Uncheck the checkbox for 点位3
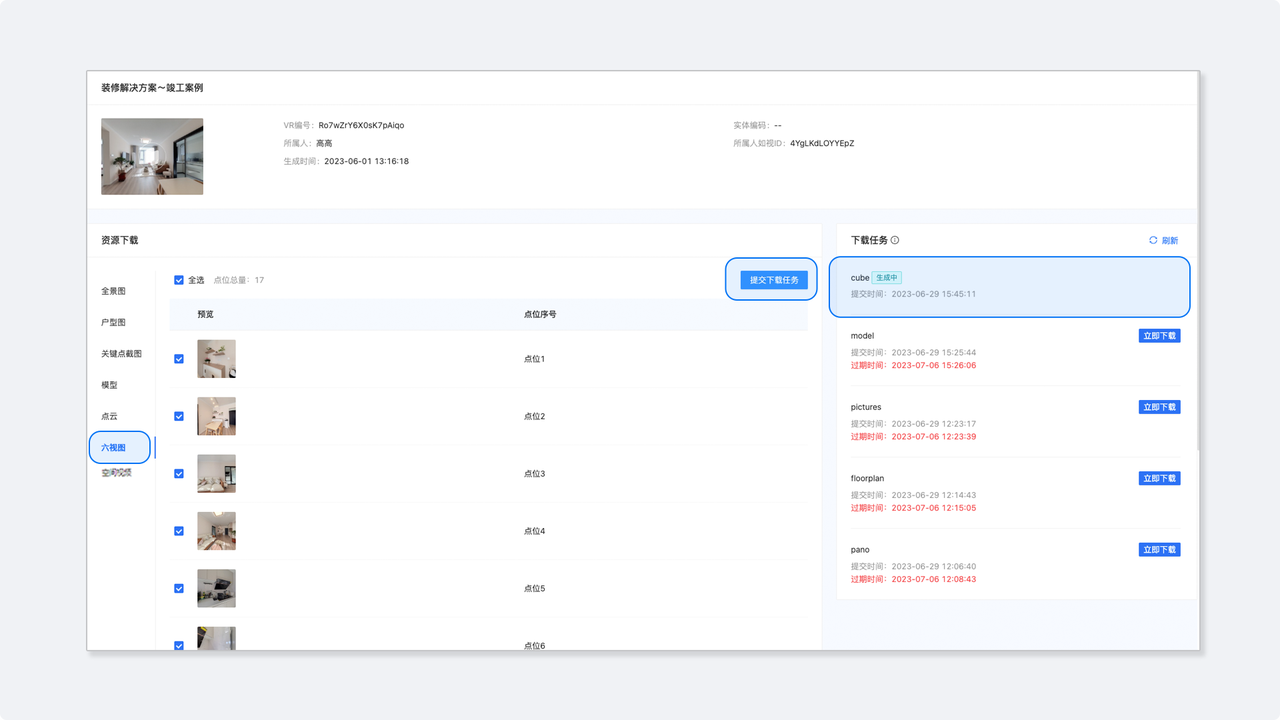 pyautogui.click(x=179, y=474)
